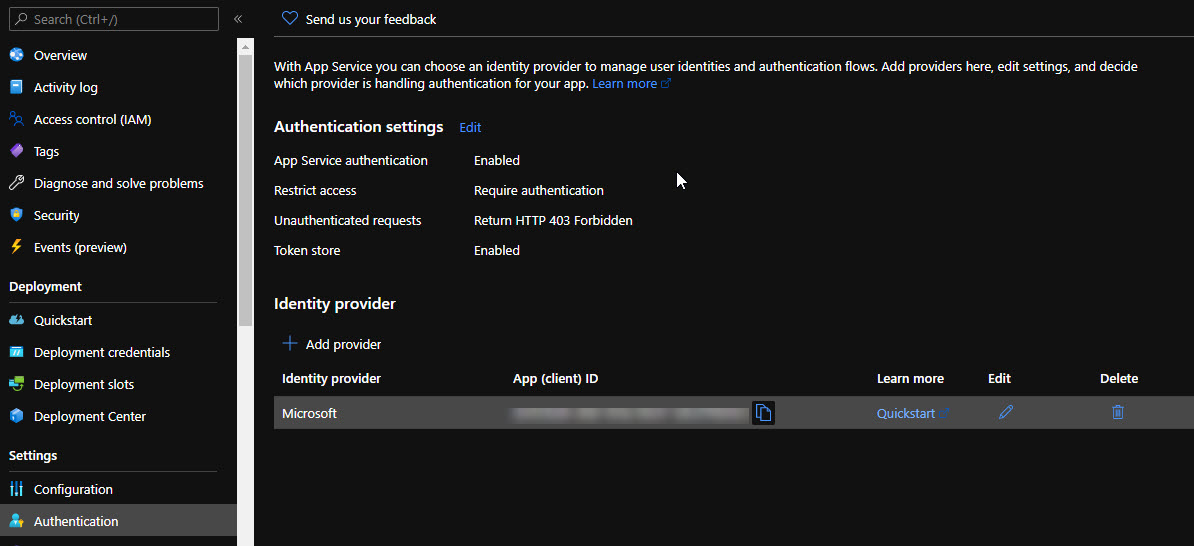Click the Authentication person icon

point(16,521)
